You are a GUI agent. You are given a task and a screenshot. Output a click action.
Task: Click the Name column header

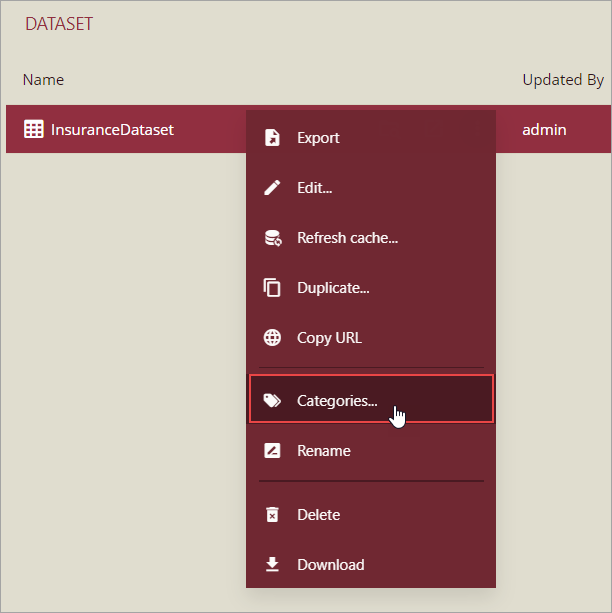tap(43, 80)
